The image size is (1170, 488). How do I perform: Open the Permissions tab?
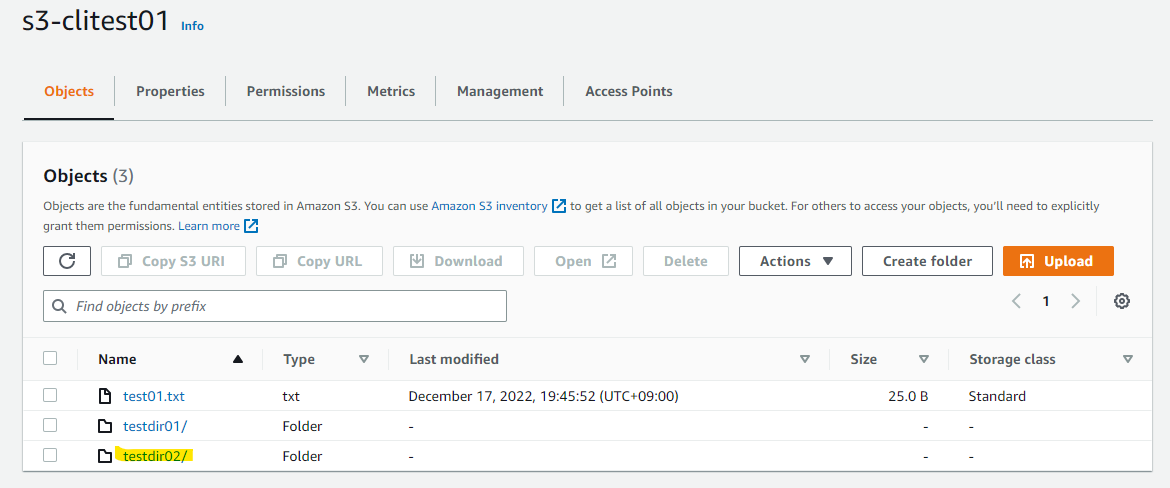click(x=286, y=91)
